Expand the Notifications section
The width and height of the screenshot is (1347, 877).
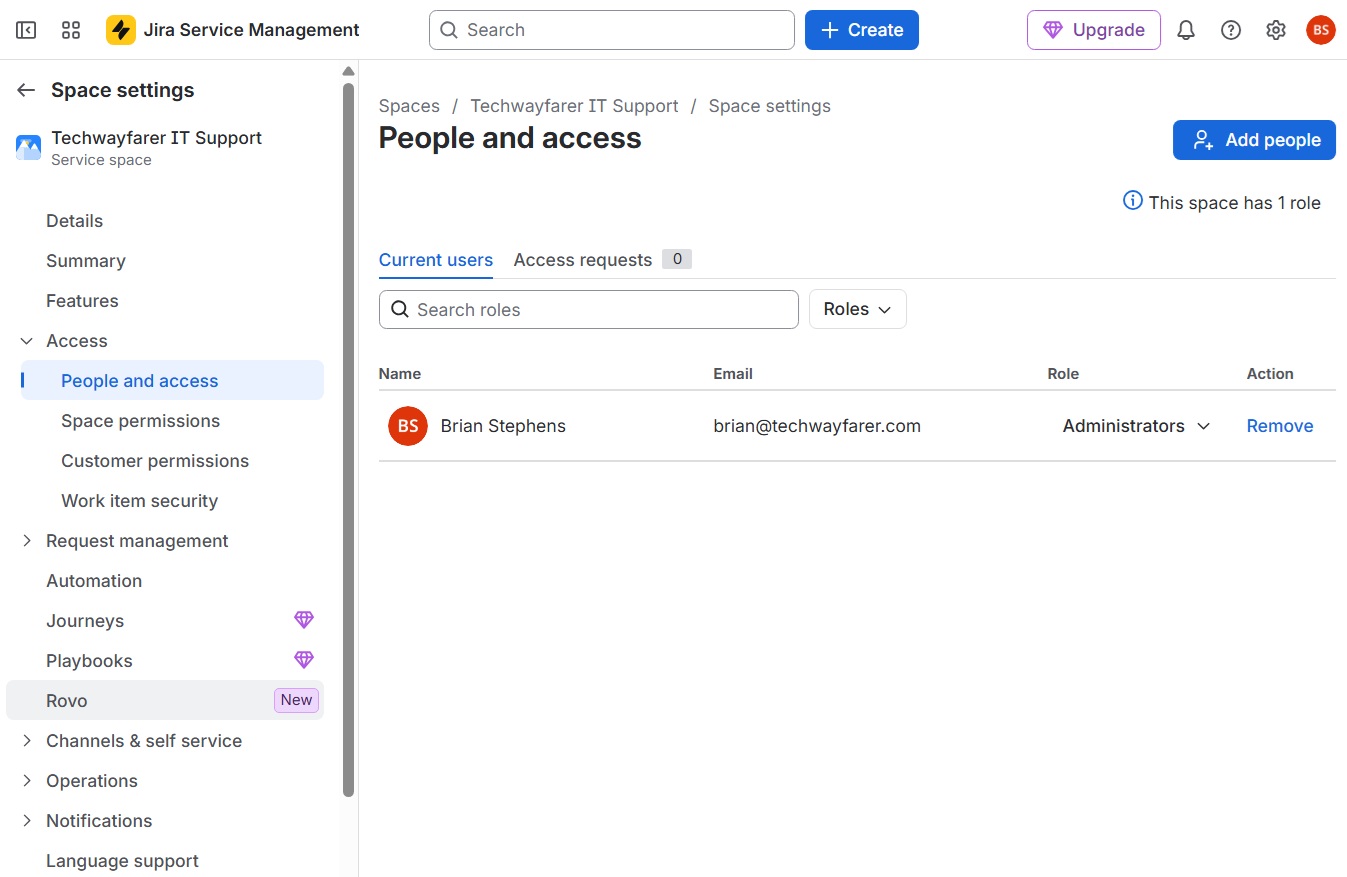click(27, 821)
